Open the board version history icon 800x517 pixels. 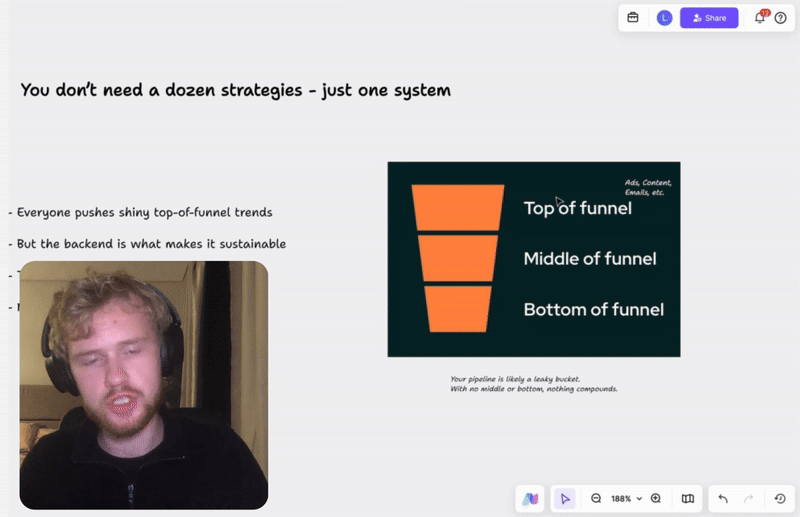pos(780,498)
